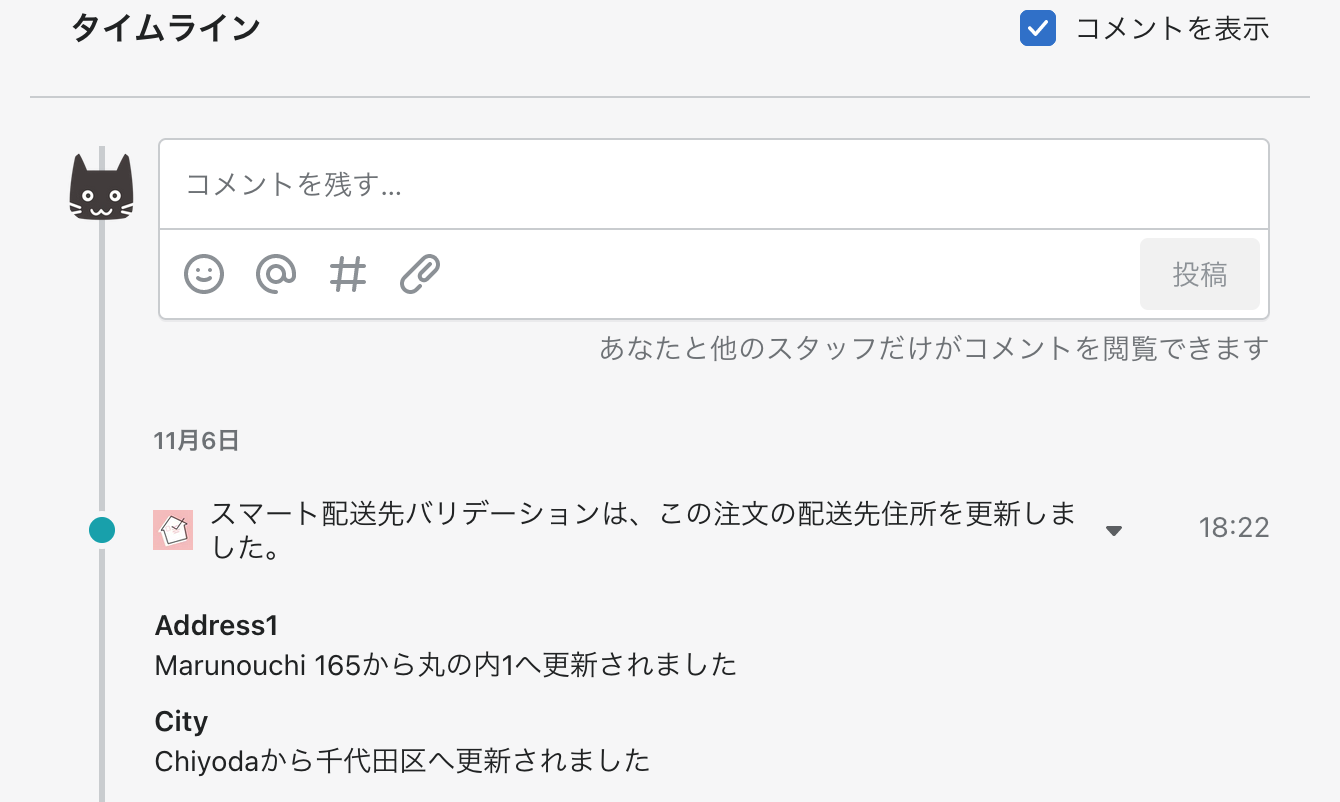Click the pink address validation app icon

point(173,529)
